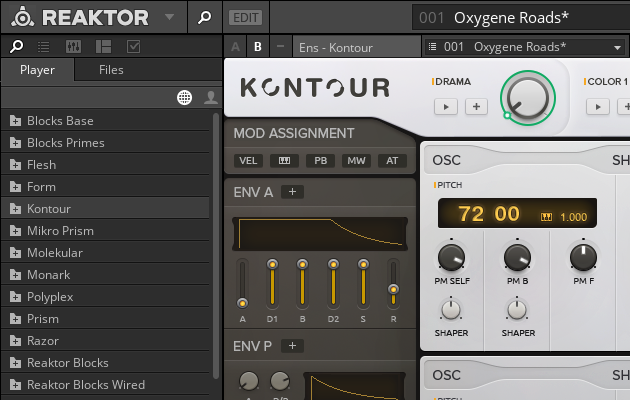The image size is (630, 400).
Task: Click the ENV A release R slider
Action: [x=393, y=284]
